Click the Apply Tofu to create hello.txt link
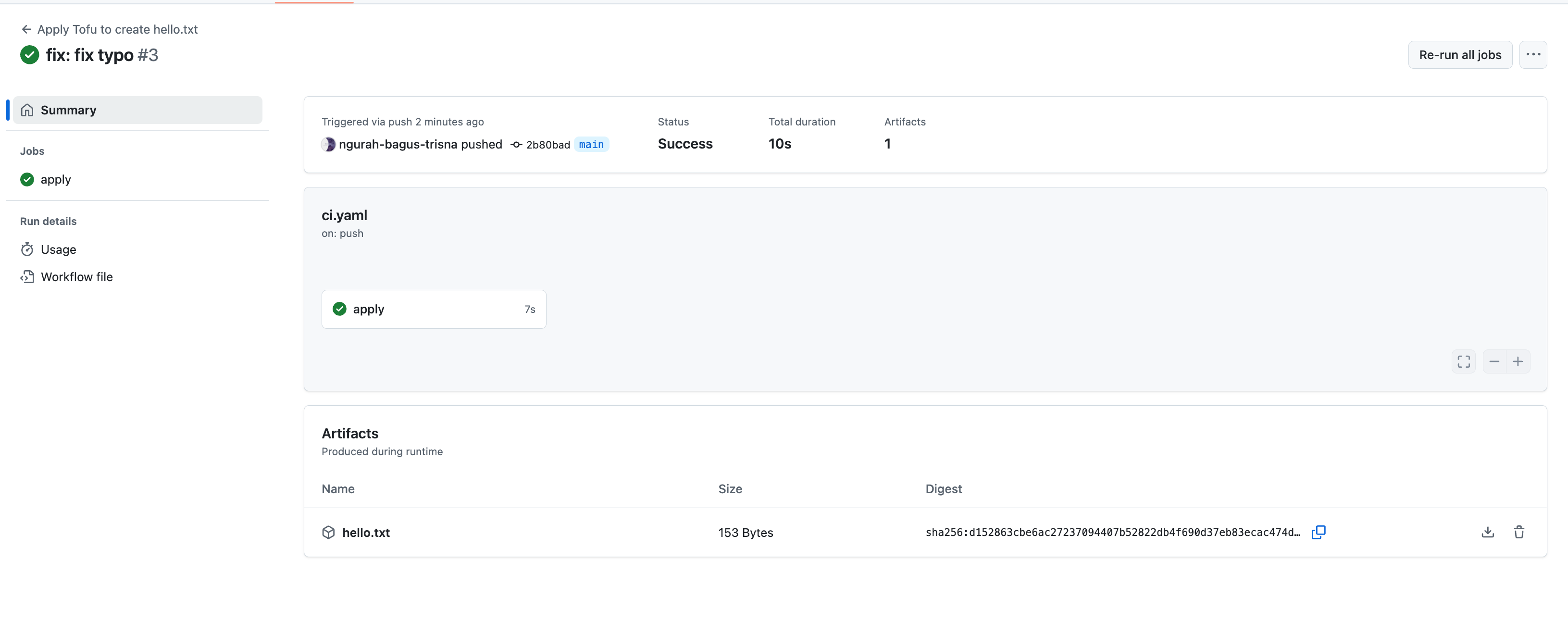The image size is (1568, 622). pyautogui.click(x=117, y=29)
